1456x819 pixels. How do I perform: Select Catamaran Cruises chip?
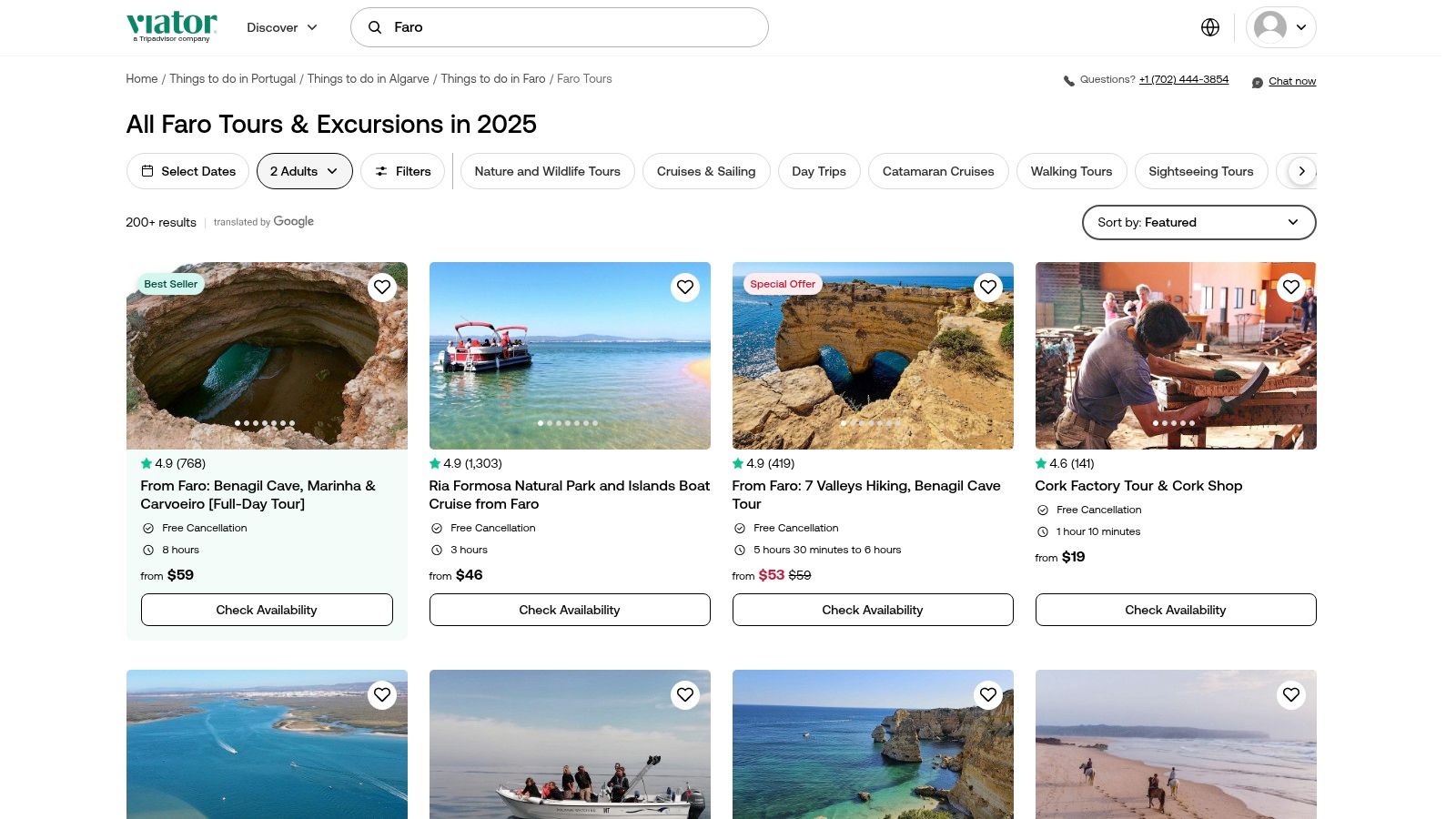coord(938,171)
